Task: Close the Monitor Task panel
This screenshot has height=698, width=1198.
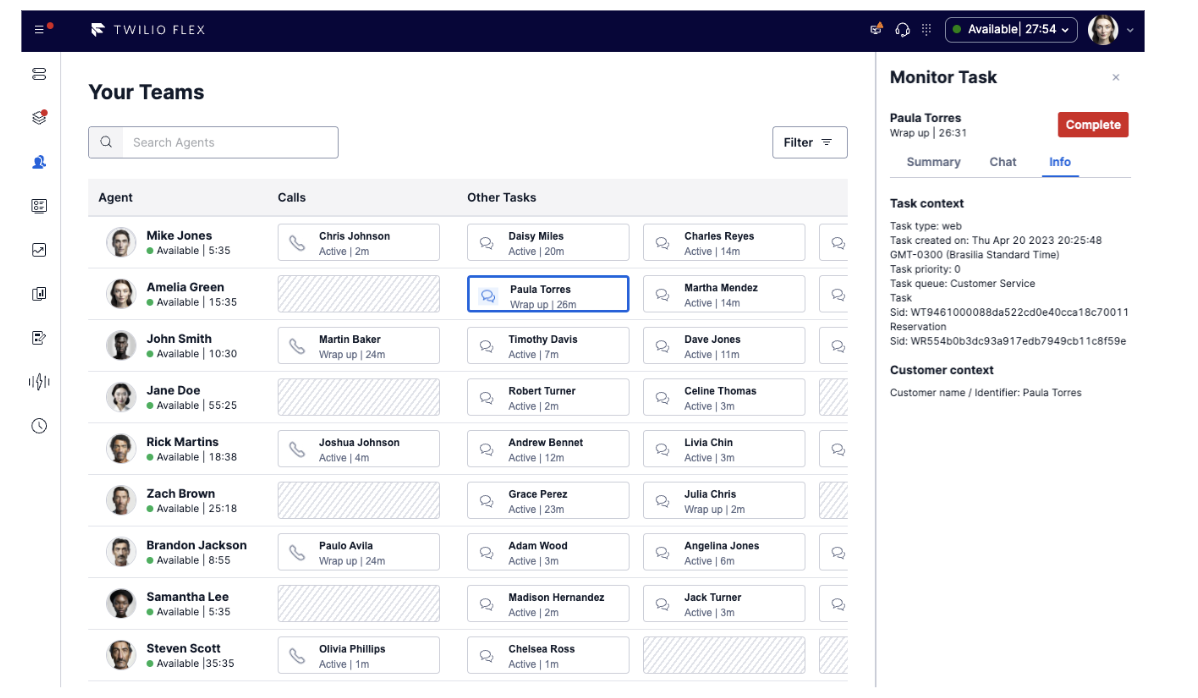Action: click(x=1116, y=78)
